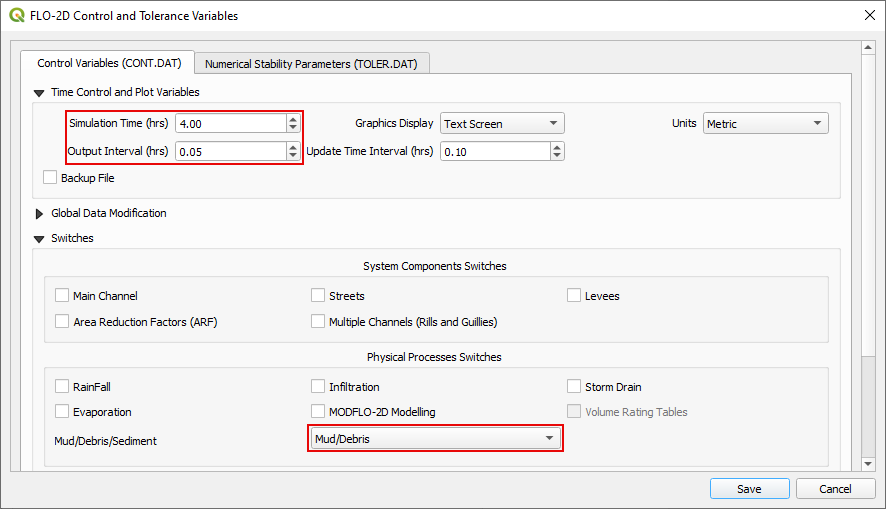The image size is (886, 509).
Task: Click inside the Simulation Time field
Action: pyautogui.click(x=229, y=124)
